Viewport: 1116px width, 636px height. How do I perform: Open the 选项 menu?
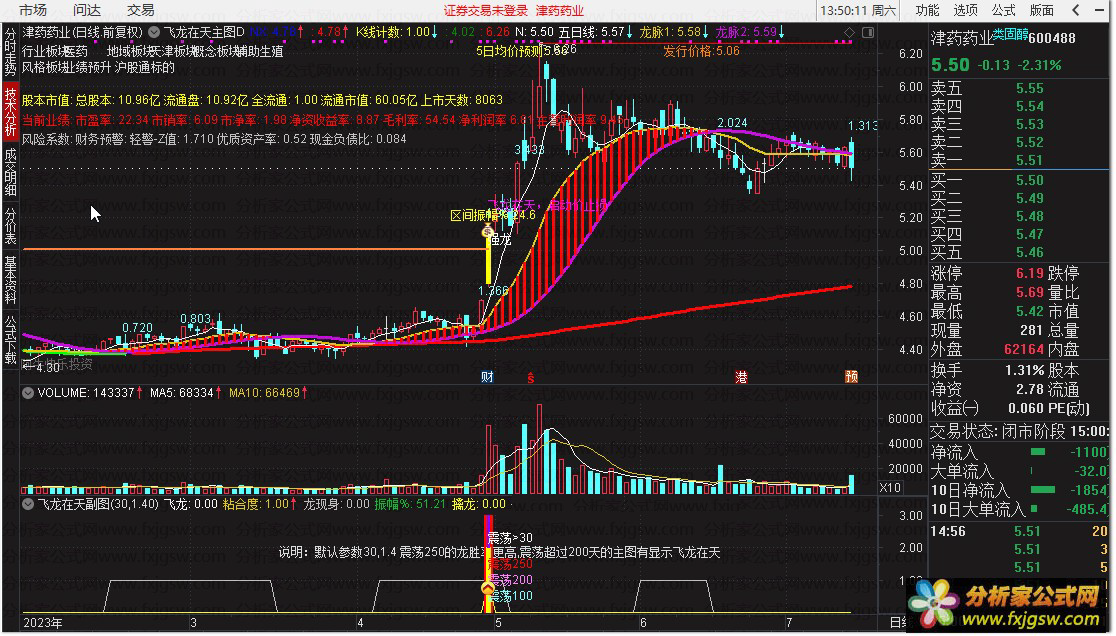[x=965, y=10]
